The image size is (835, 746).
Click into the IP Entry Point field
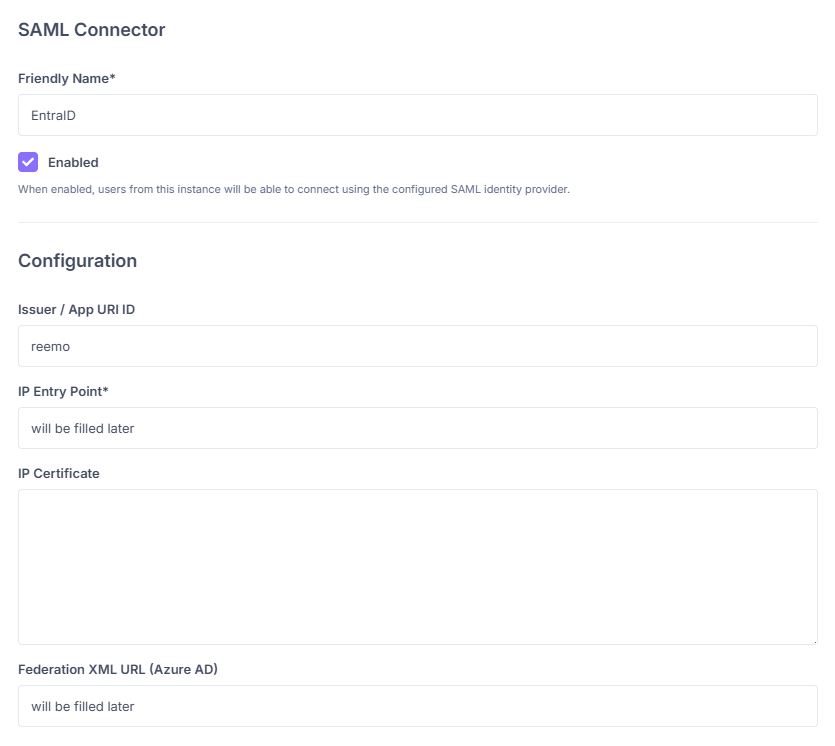(418, 428)
